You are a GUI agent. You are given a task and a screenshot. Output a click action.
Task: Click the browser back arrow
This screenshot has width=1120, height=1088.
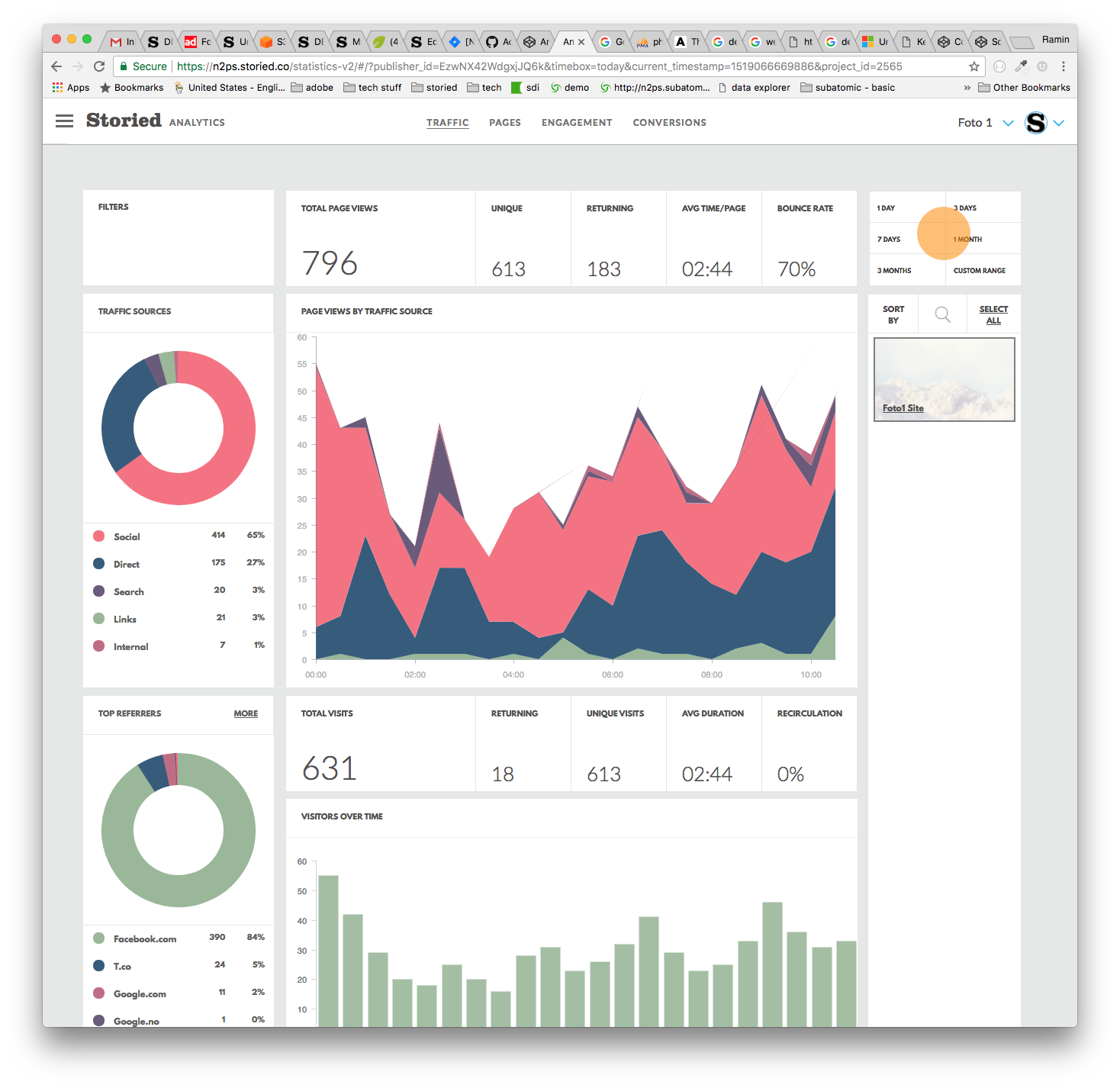56,66
